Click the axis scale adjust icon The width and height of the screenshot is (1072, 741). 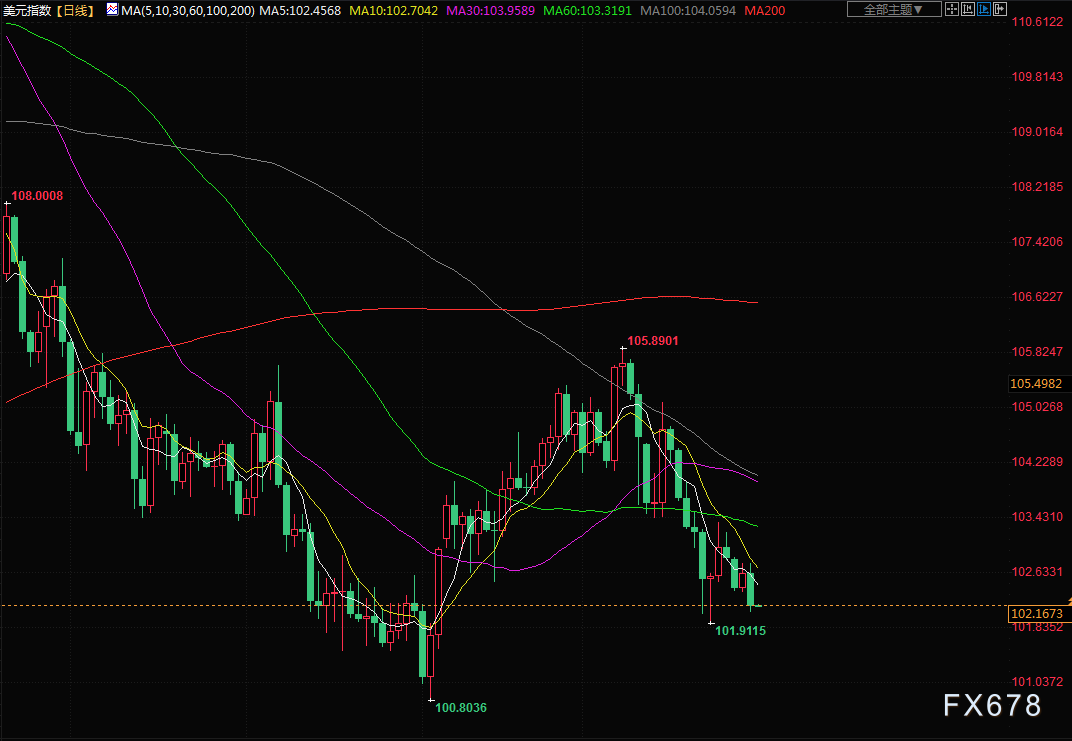(968, 9)
